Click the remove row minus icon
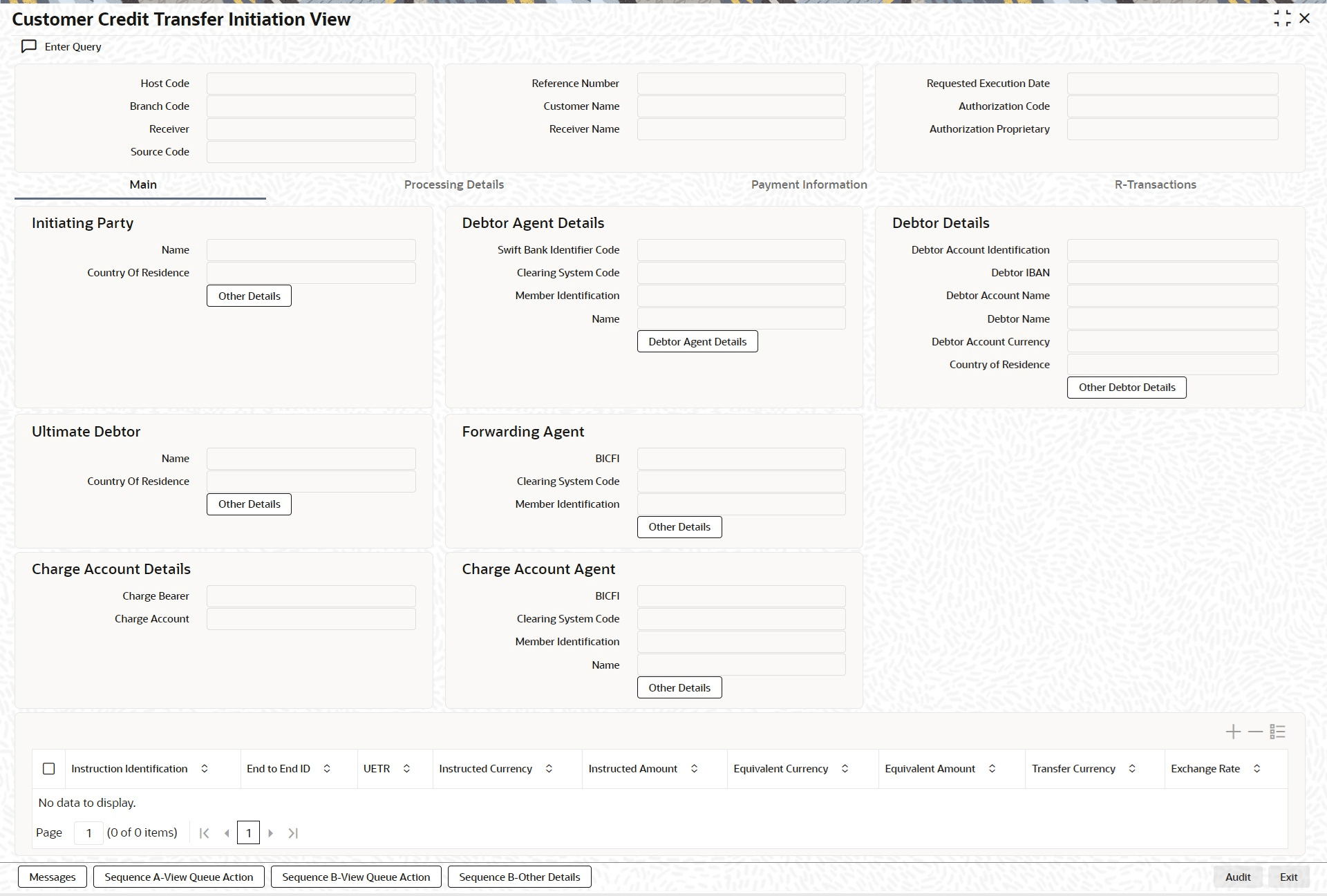1327x896 pixels. 1255,732
